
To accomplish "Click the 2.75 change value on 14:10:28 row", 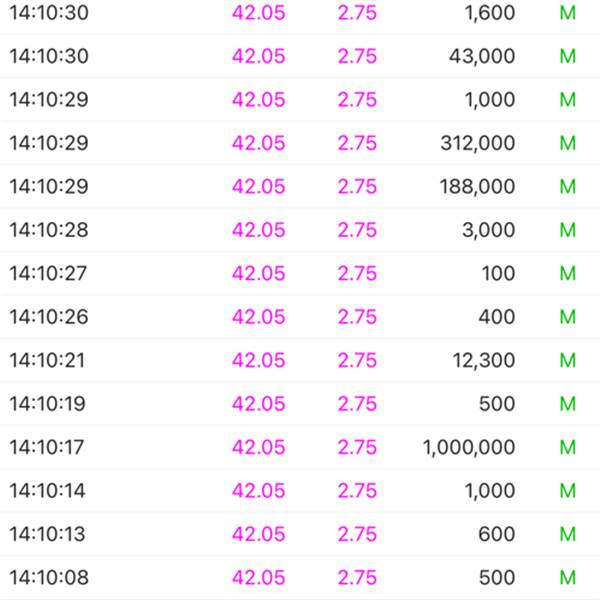I will [357, 230].
